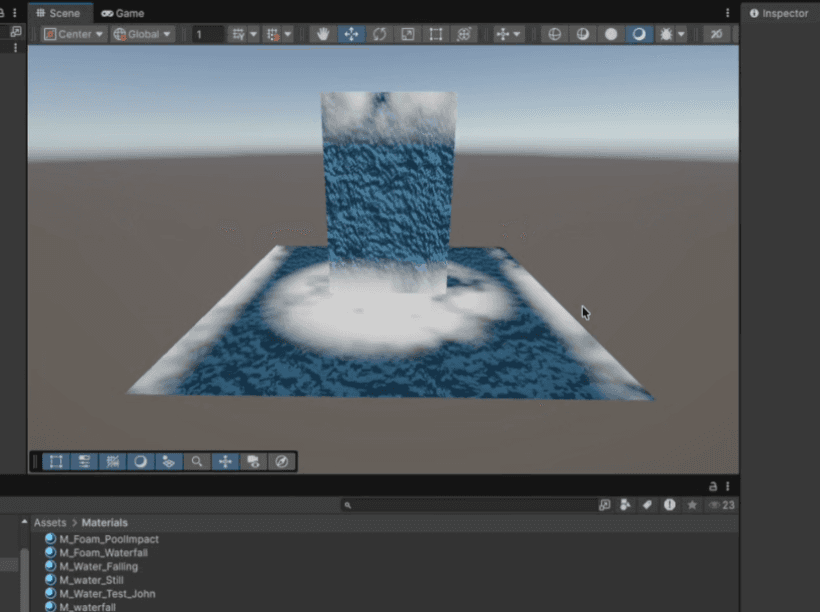The height and width of the screenshot is (612, 820).
Task: Click search-in-scene icon in left panel
Action: tap(16, 31)
